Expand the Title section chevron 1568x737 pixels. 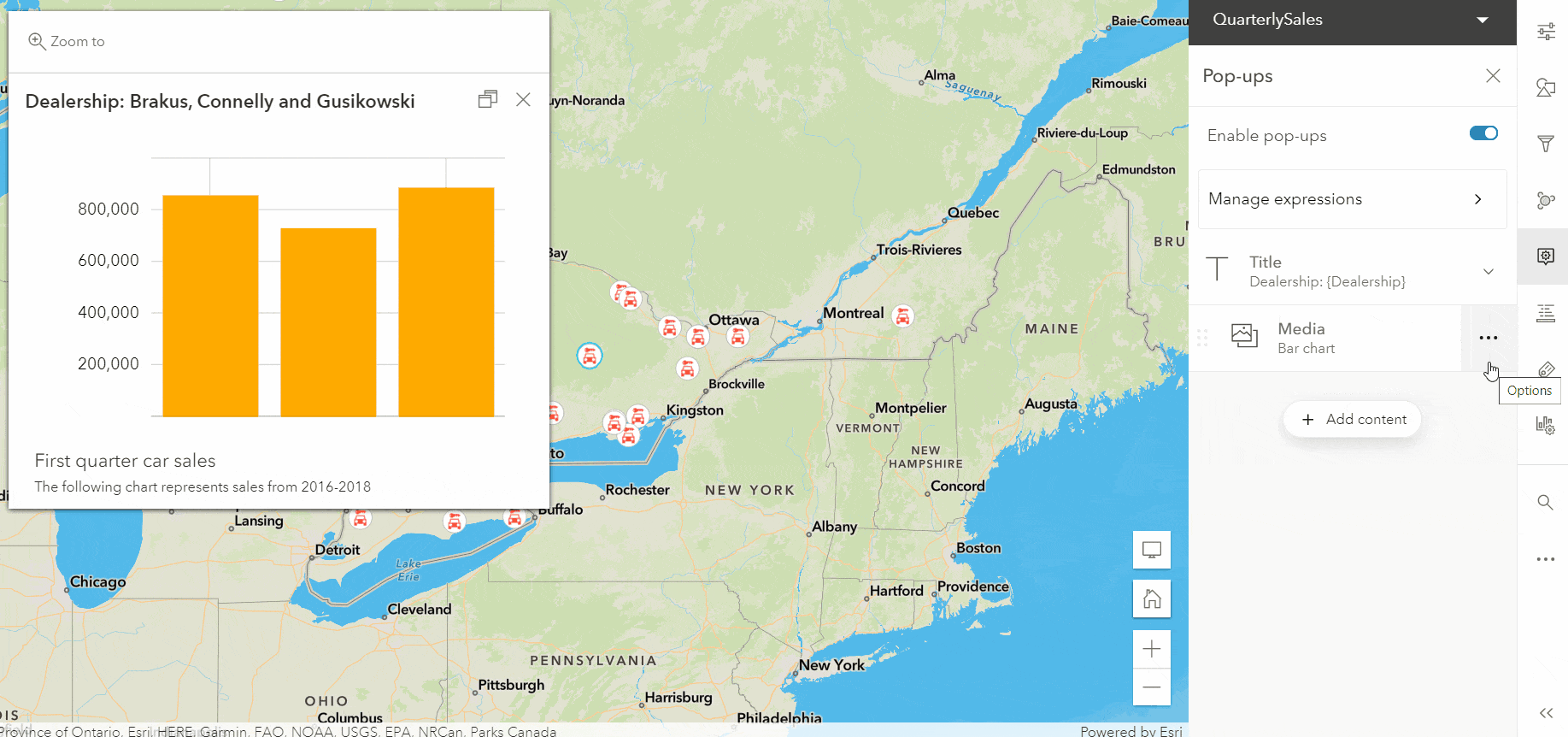1489,272
